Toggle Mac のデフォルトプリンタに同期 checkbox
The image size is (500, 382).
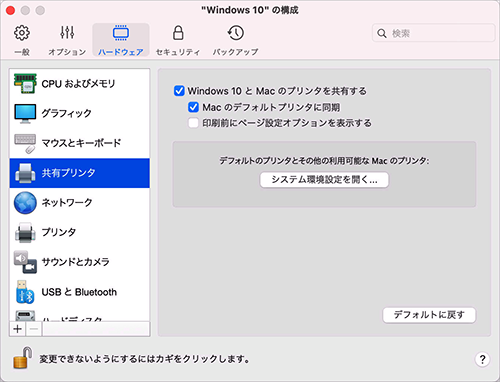(x=193, y=107)
